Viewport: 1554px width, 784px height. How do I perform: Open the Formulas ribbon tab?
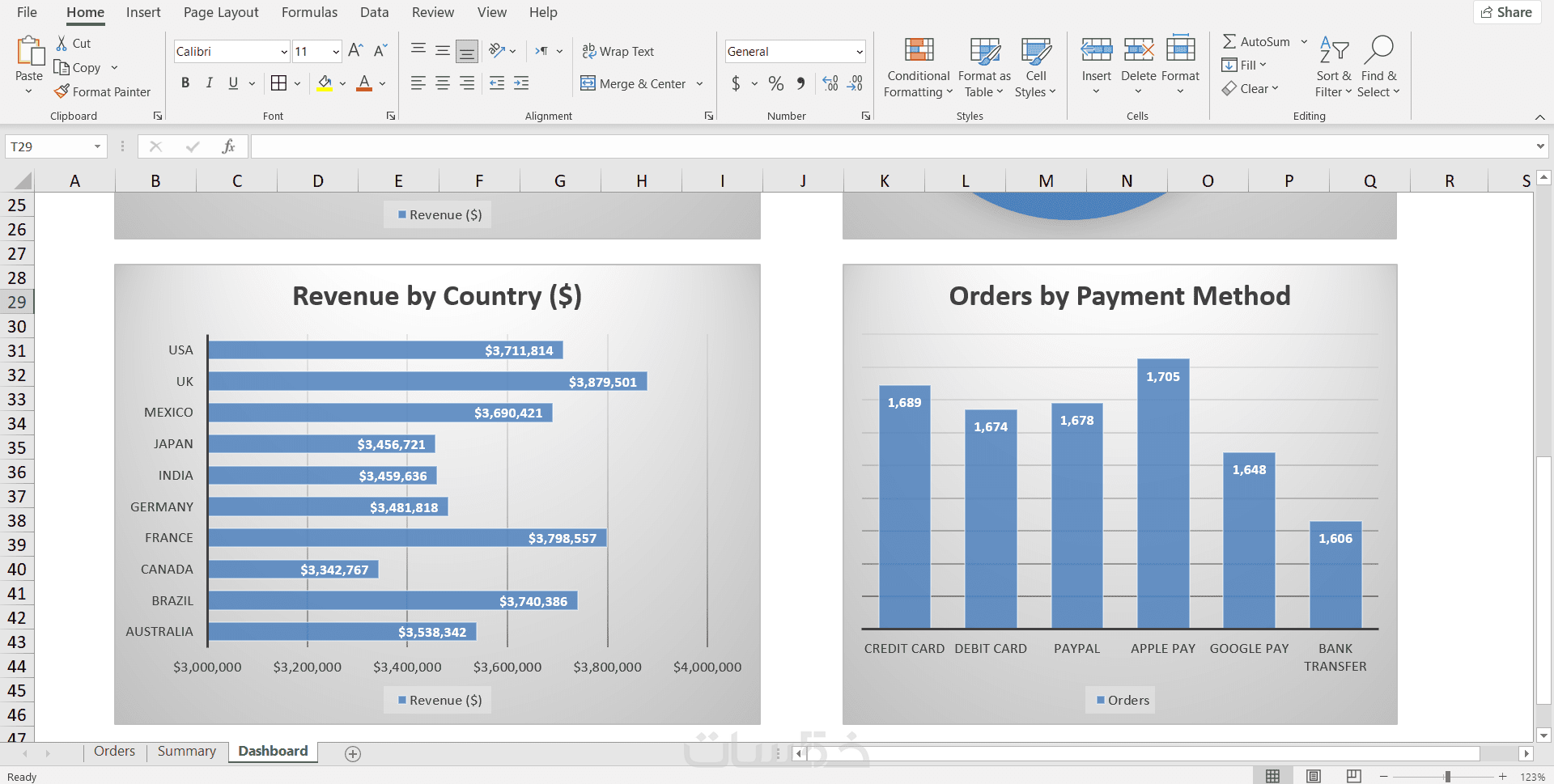pos(309,12)
